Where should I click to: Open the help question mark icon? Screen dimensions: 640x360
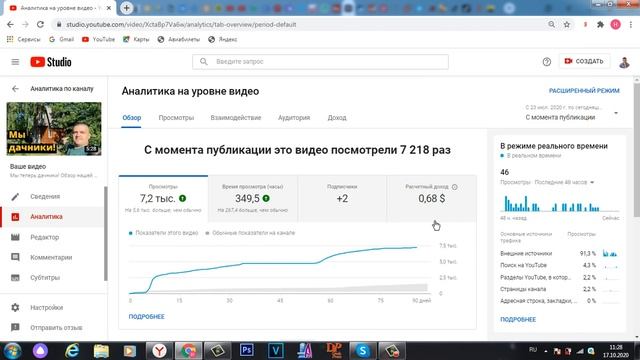[547, 62]
